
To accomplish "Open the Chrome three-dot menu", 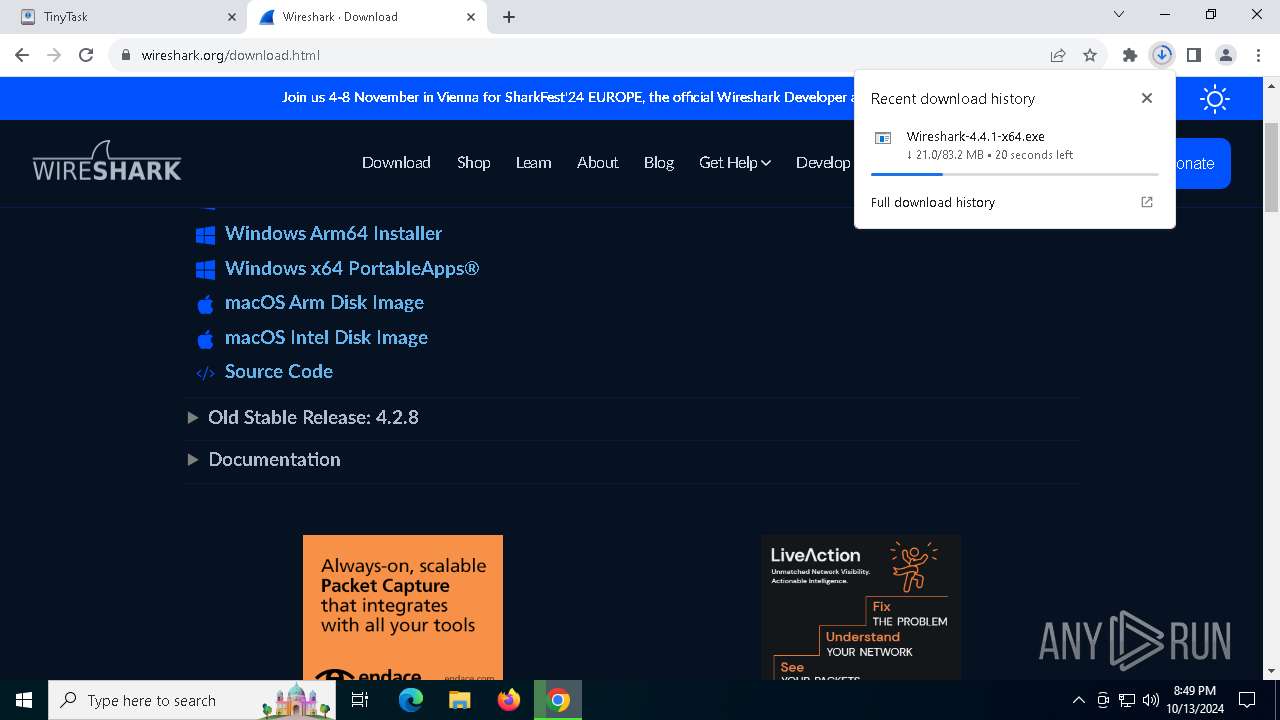I will tap(1257, 55).
